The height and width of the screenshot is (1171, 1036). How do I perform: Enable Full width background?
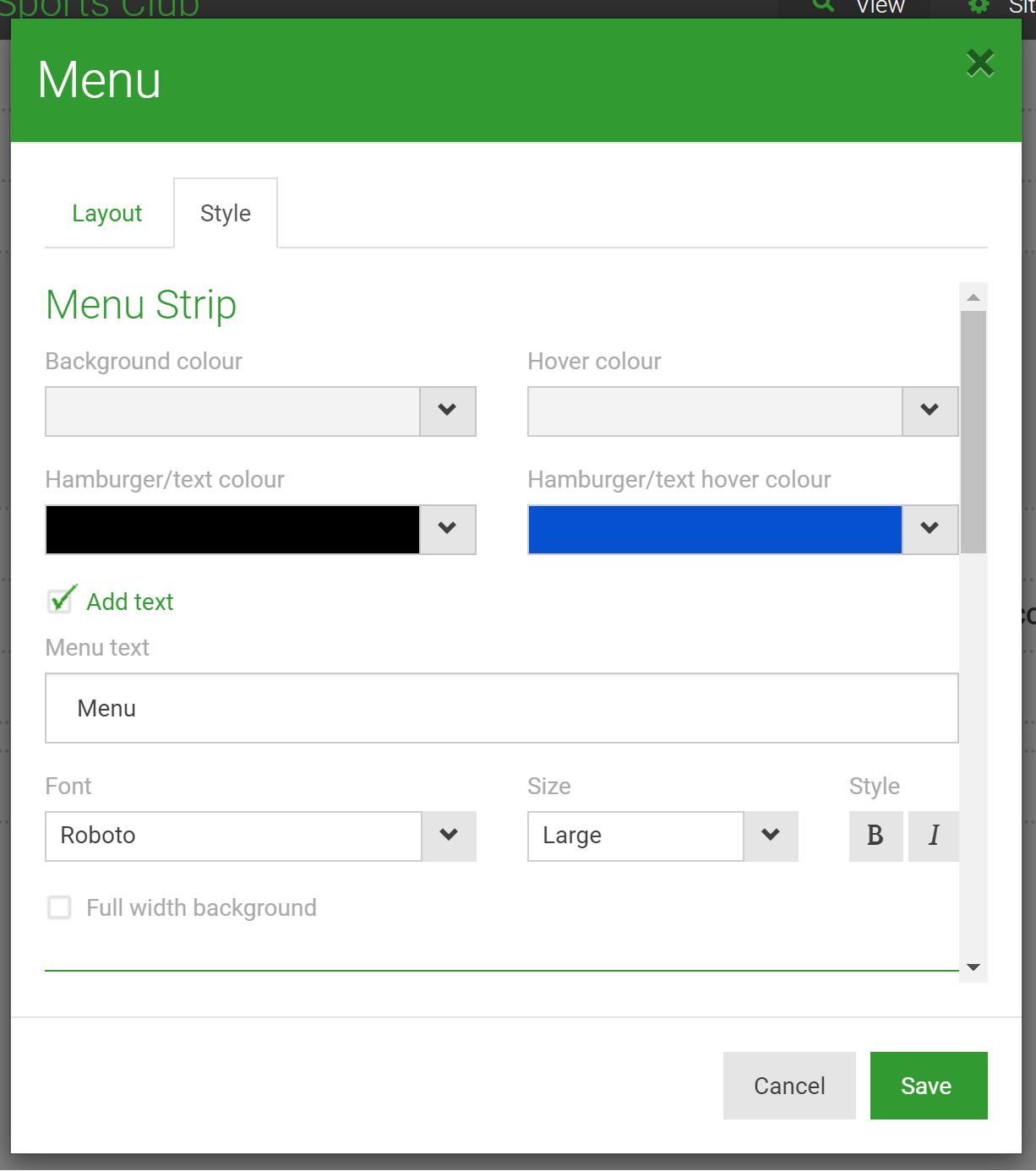click(59, 907)
